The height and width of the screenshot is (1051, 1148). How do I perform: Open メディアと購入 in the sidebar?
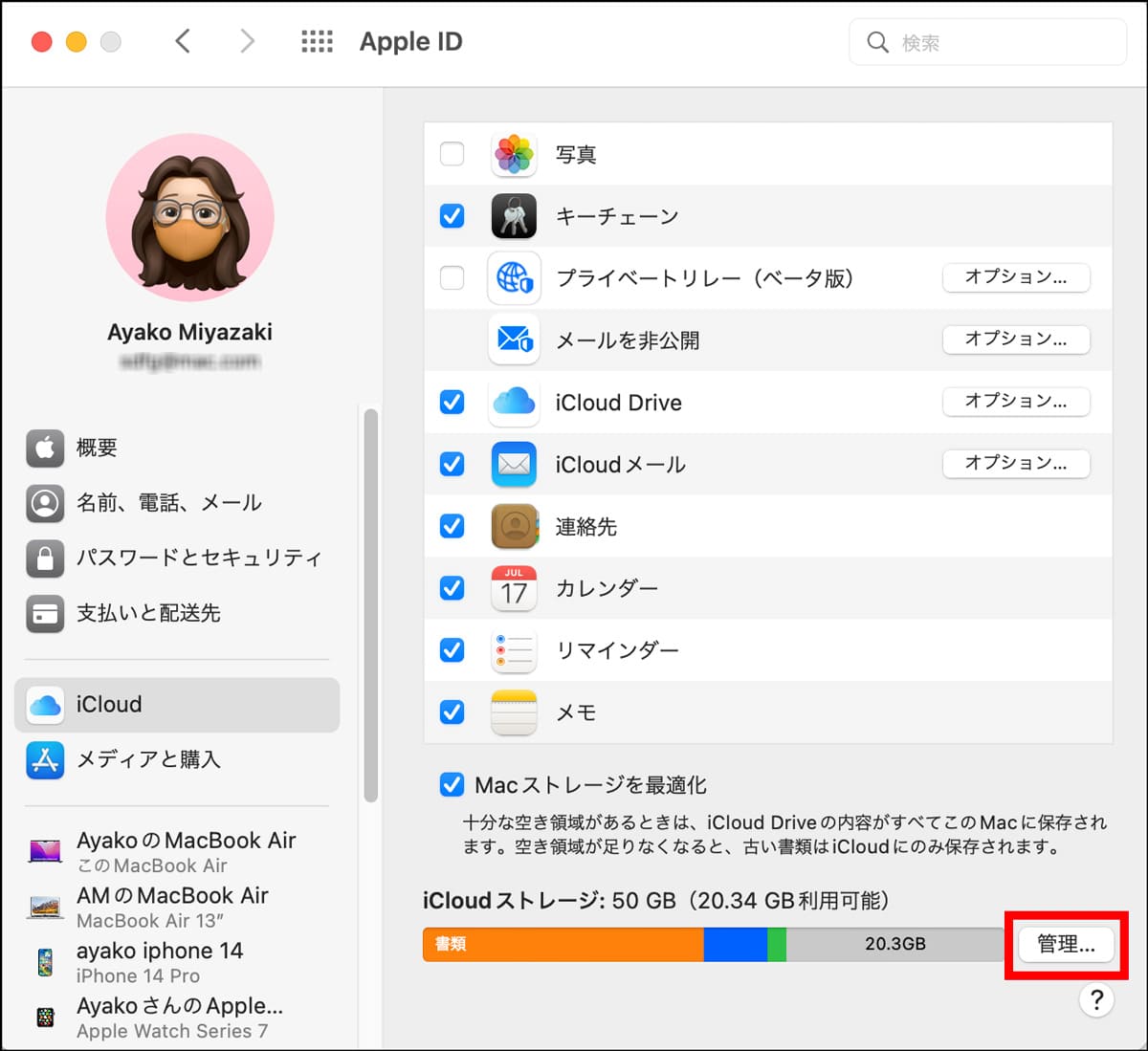pyautogui.click(x=177, y=760)
